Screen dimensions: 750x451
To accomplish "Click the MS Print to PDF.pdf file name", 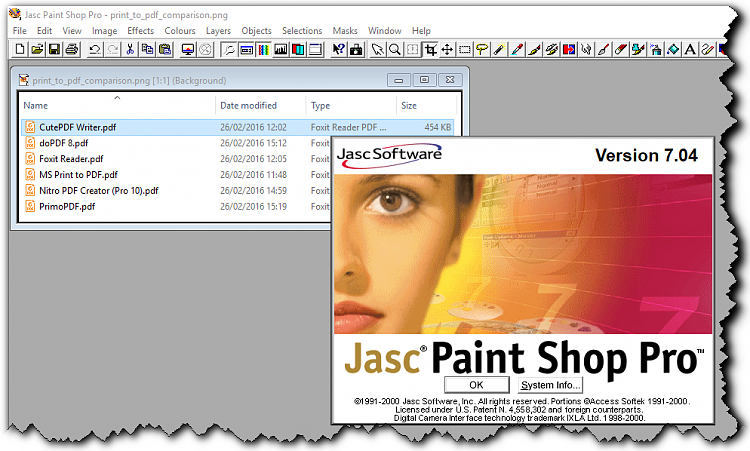I will pos(78,175).
